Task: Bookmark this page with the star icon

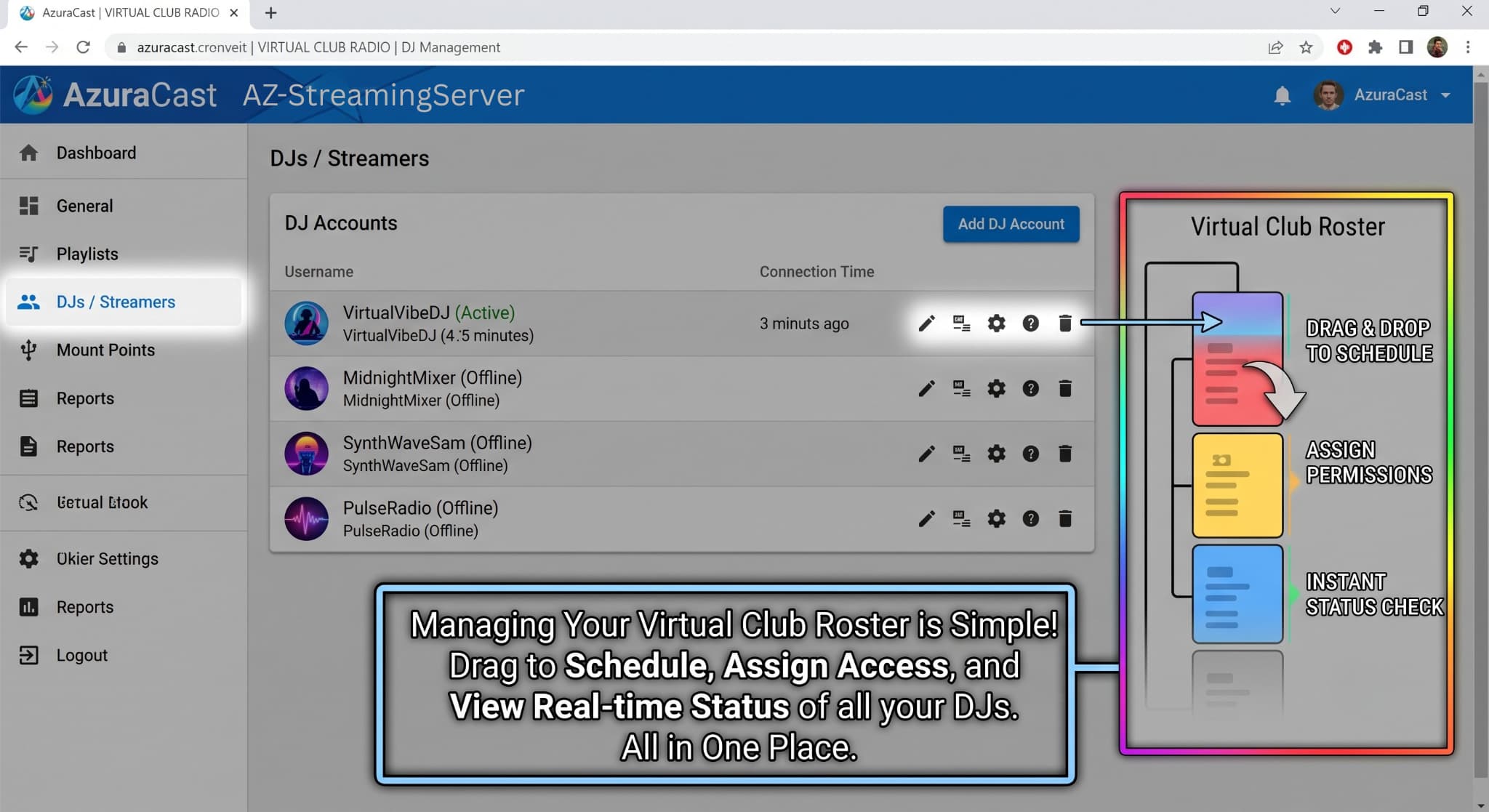Action: 1307,47
